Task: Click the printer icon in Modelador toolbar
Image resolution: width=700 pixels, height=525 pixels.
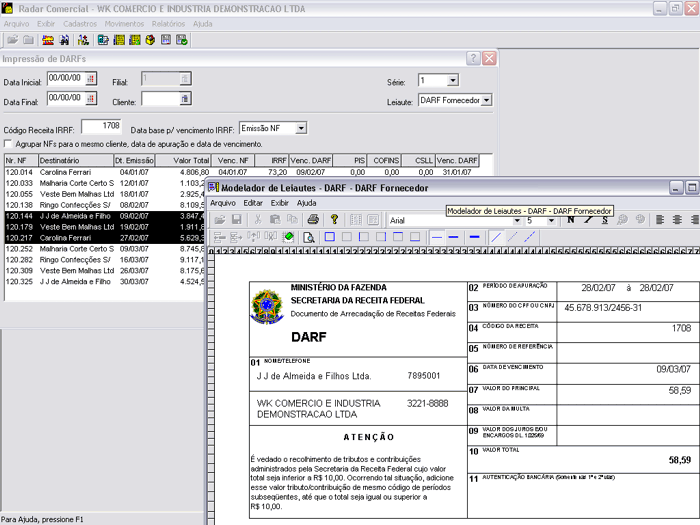Action: point(313,219)
